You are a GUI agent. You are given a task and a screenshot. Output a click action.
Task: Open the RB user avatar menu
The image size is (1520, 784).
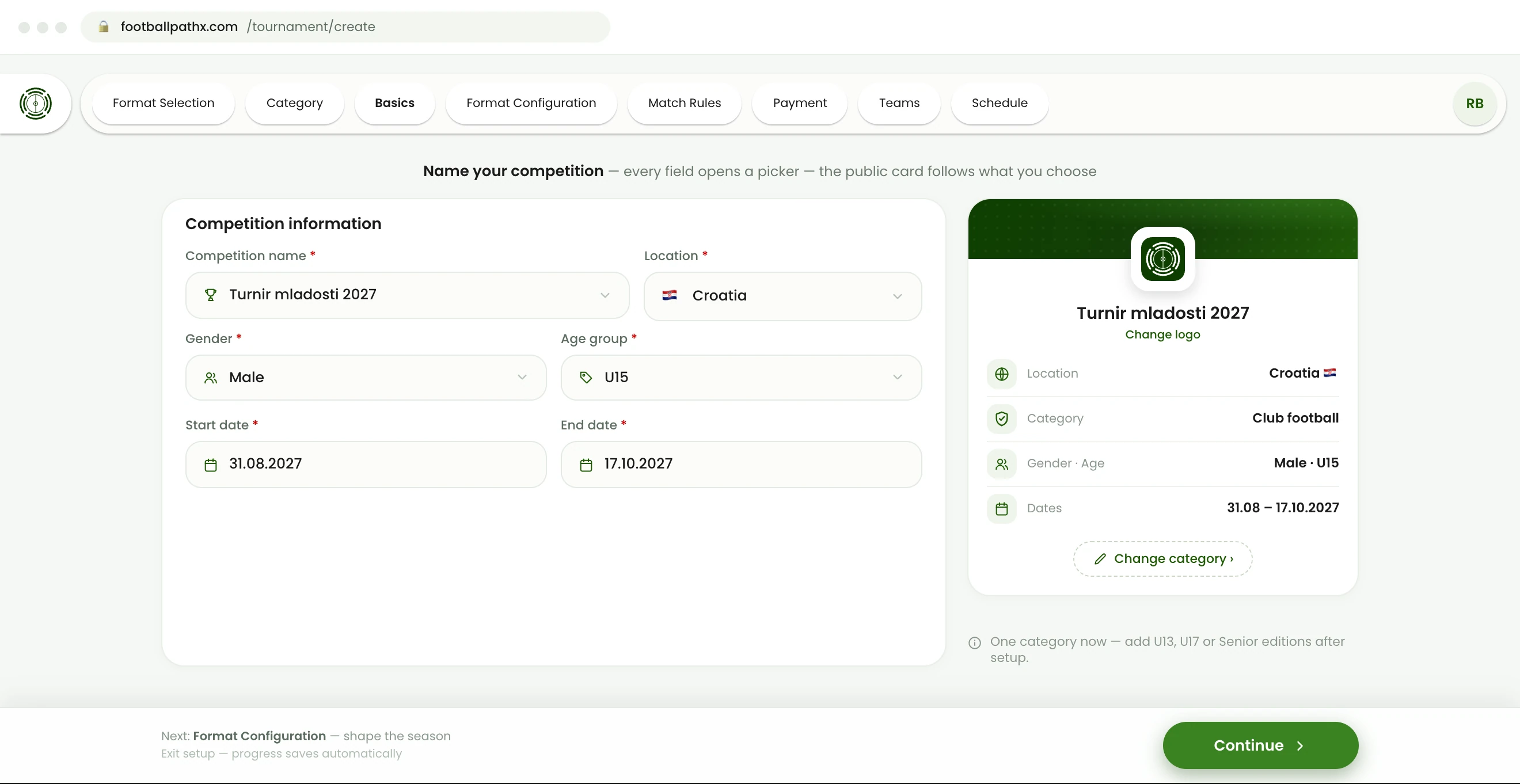pyautogui.click(x=1475, y=103)
